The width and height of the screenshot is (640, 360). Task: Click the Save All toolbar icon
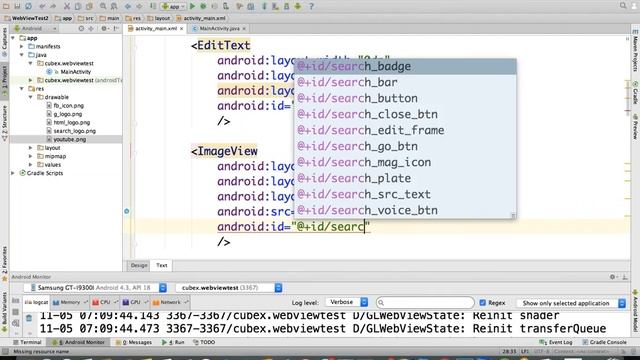coord(17,6)
